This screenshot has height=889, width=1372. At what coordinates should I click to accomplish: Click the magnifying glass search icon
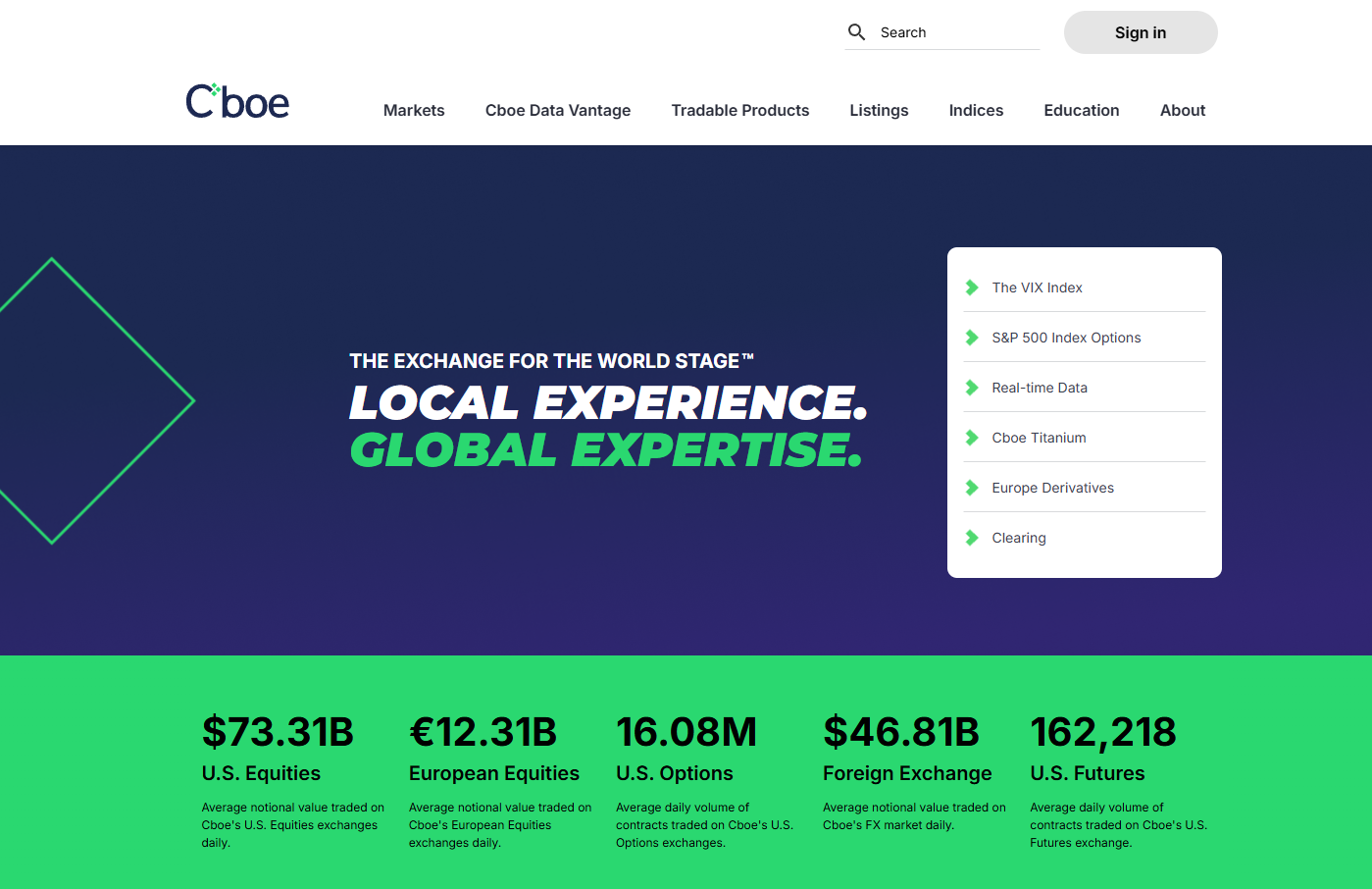[856, 32]
